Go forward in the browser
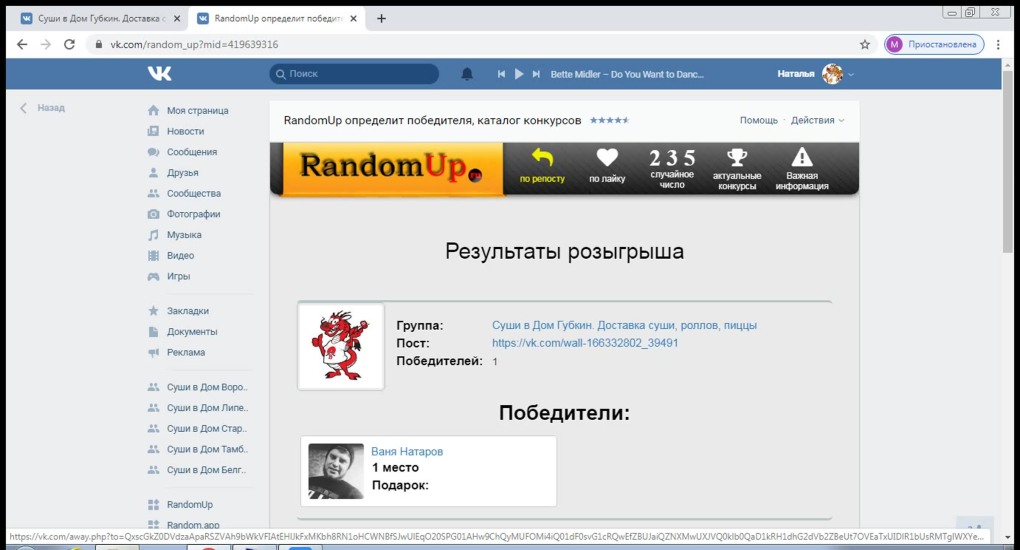Image resolution: width=1020 pixels, height=550 pixels. click(x=46, y=44)
